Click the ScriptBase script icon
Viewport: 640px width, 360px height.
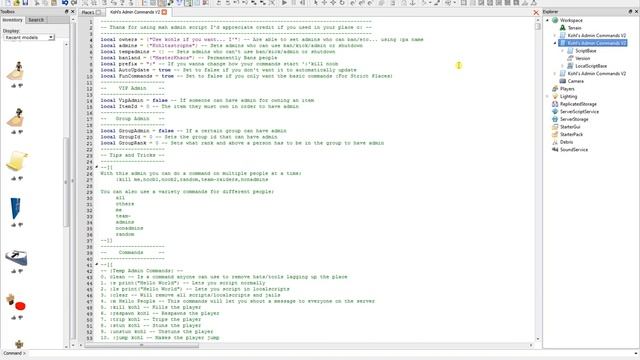point(570,51)
